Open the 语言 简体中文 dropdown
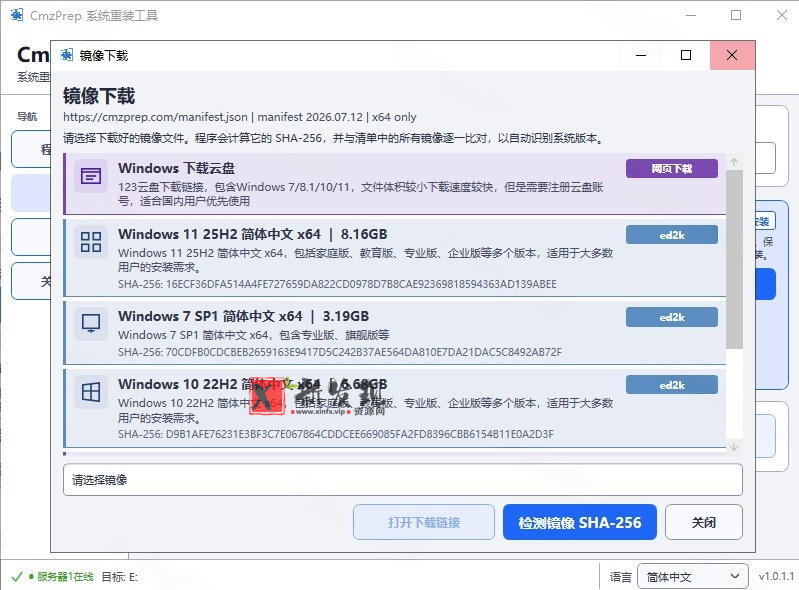 (693, 577)
